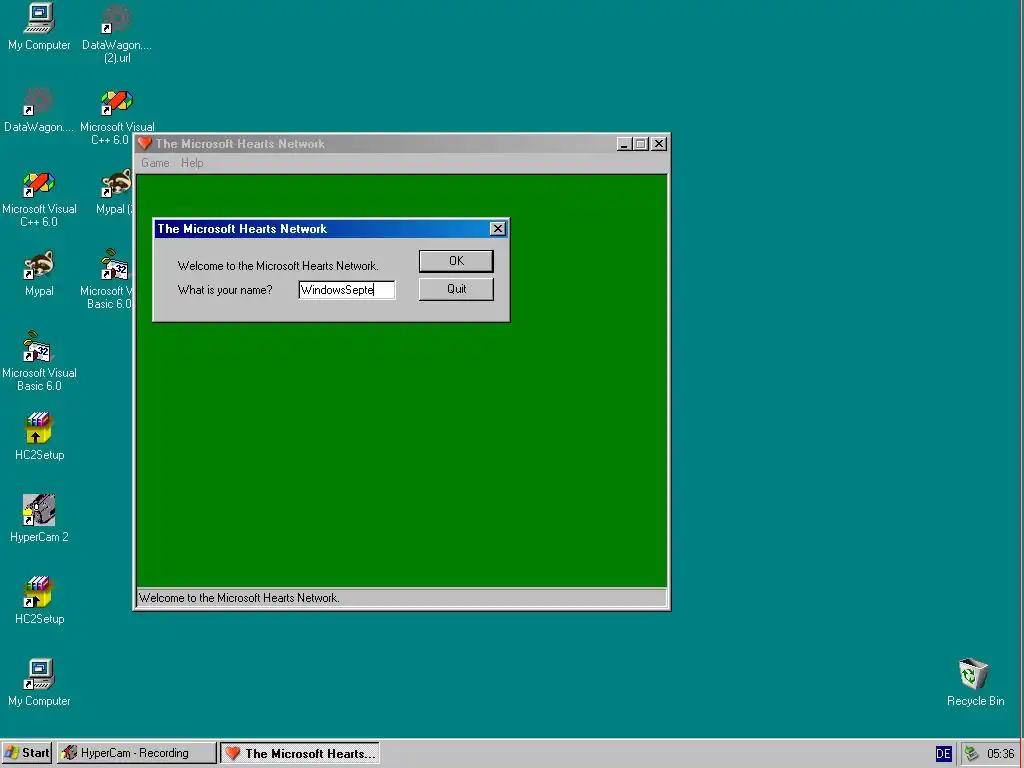The height and width of the screenshot is (768, 1024).
Task: Click the name input field containing WindowsSepte
Action: [x=347, y=290]
